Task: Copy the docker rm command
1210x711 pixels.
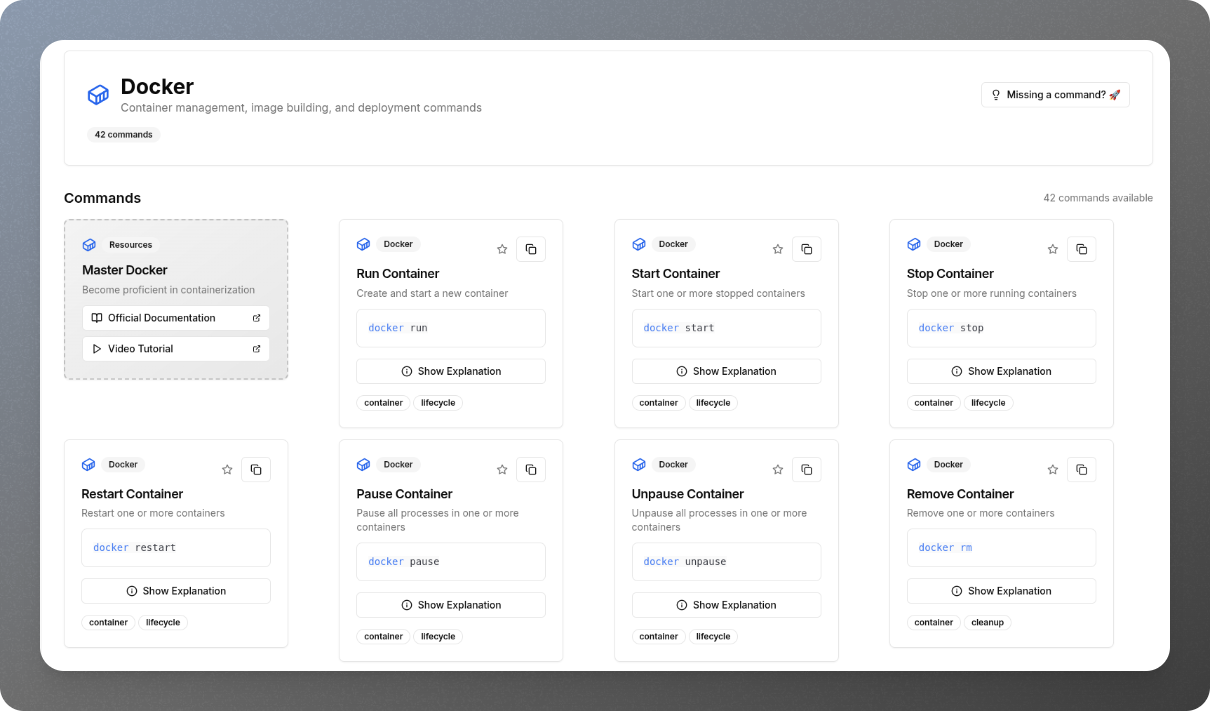Action: click(1081, 469)
